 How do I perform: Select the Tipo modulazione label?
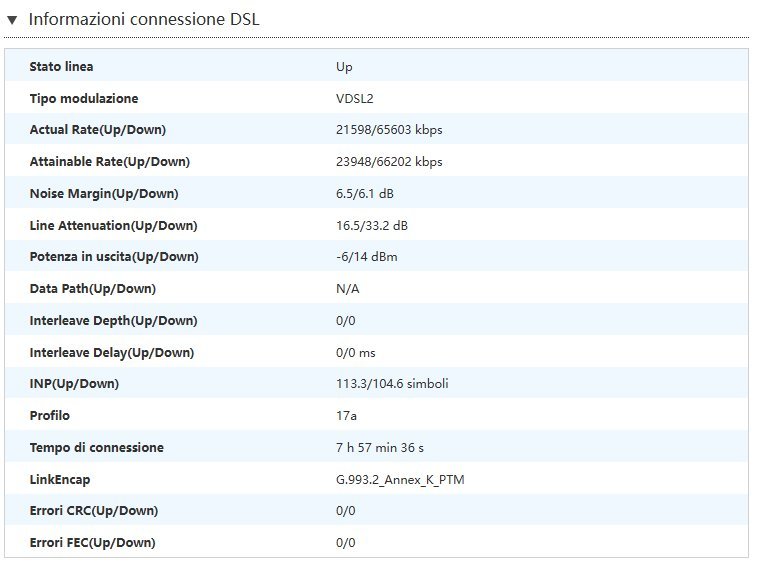(x=84, y=99)
